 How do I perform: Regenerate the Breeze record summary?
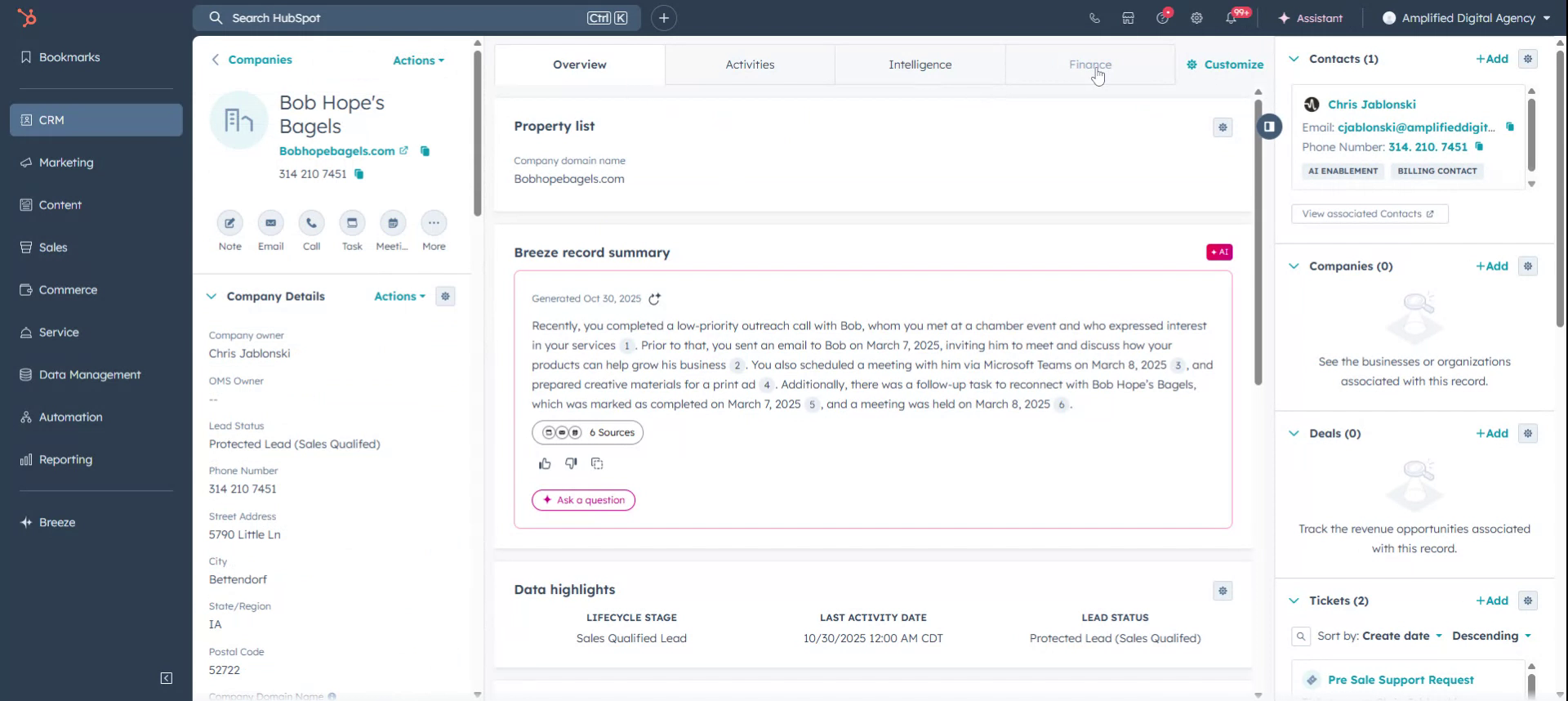click(654, 299)
